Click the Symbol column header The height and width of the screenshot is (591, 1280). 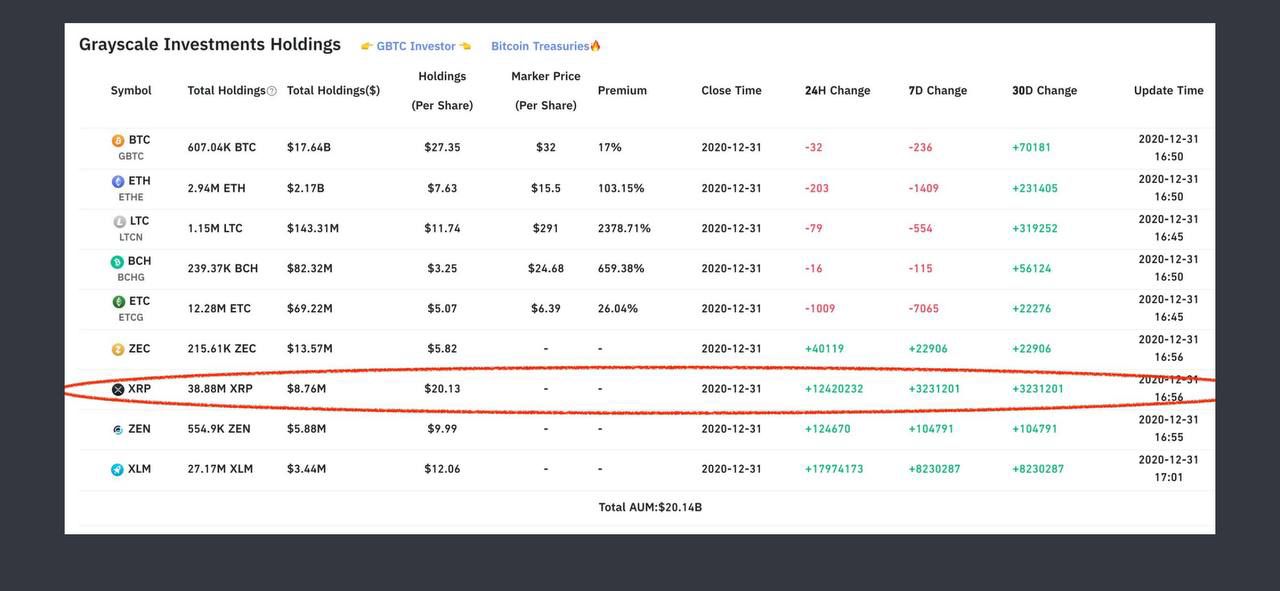click(131, 90)
